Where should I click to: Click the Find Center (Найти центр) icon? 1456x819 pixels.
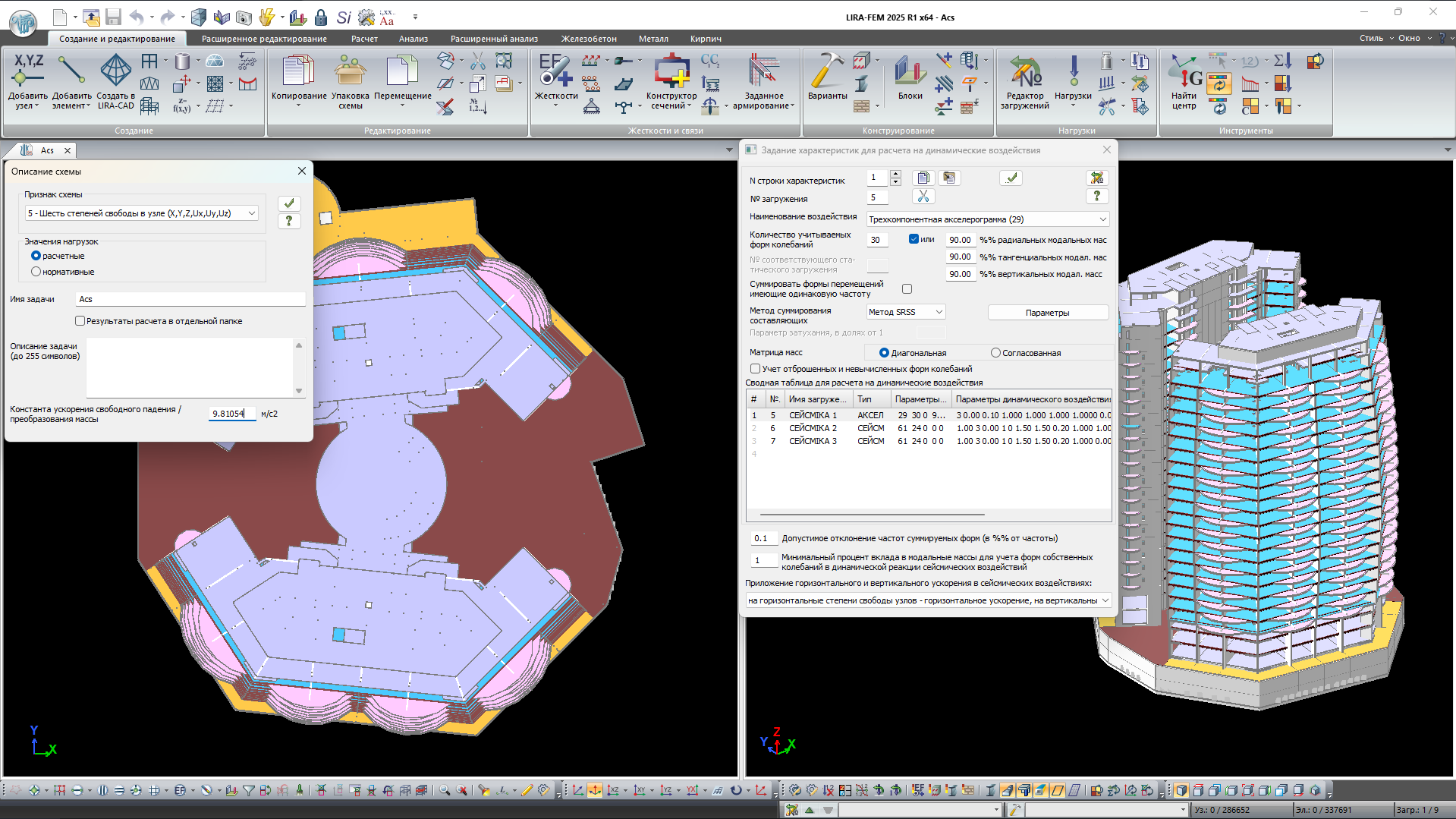(x=1183, y=71)
